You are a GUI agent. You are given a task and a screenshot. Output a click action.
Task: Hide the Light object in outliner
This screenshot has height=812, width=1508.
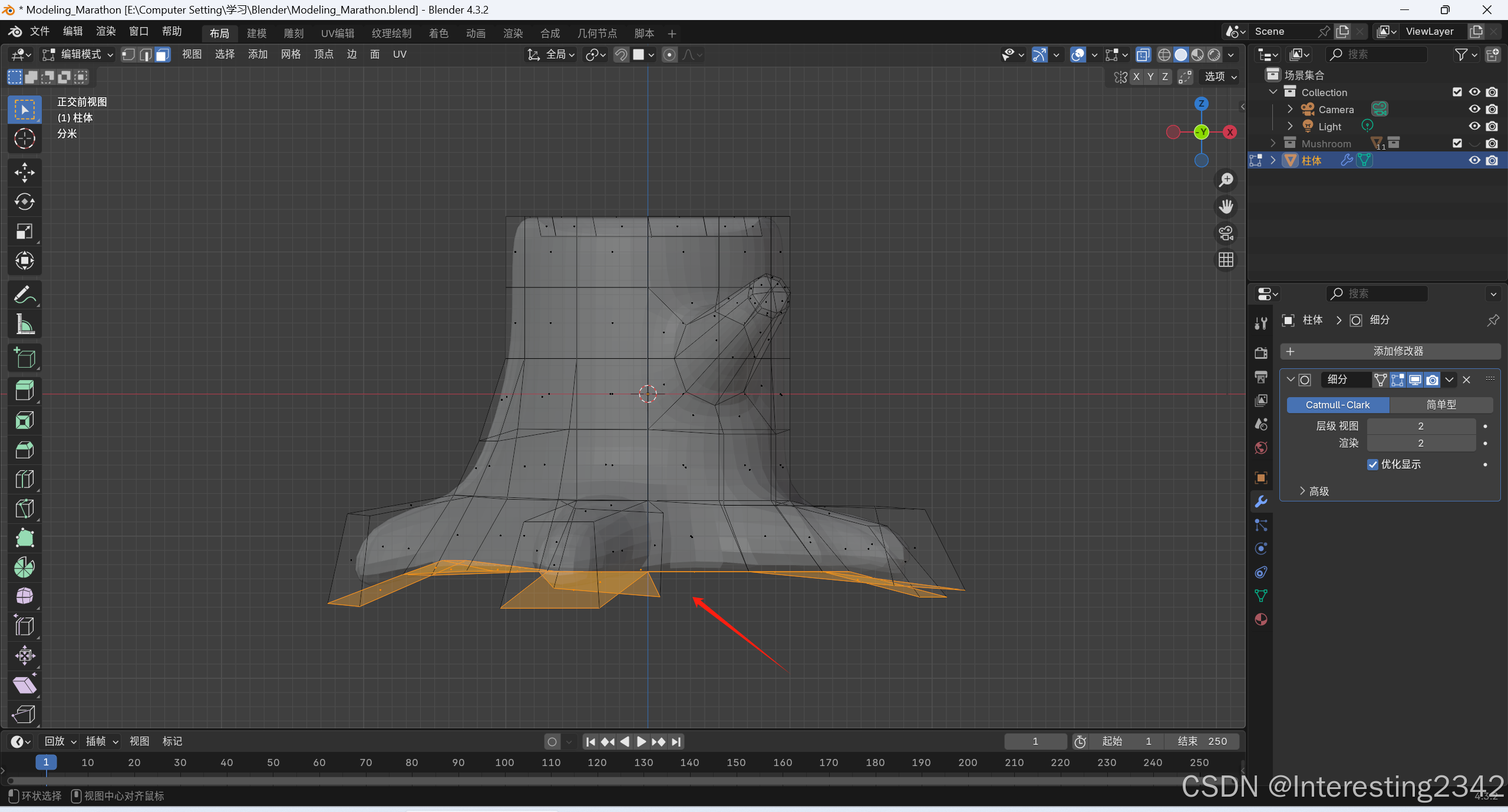click(1474, 126)
